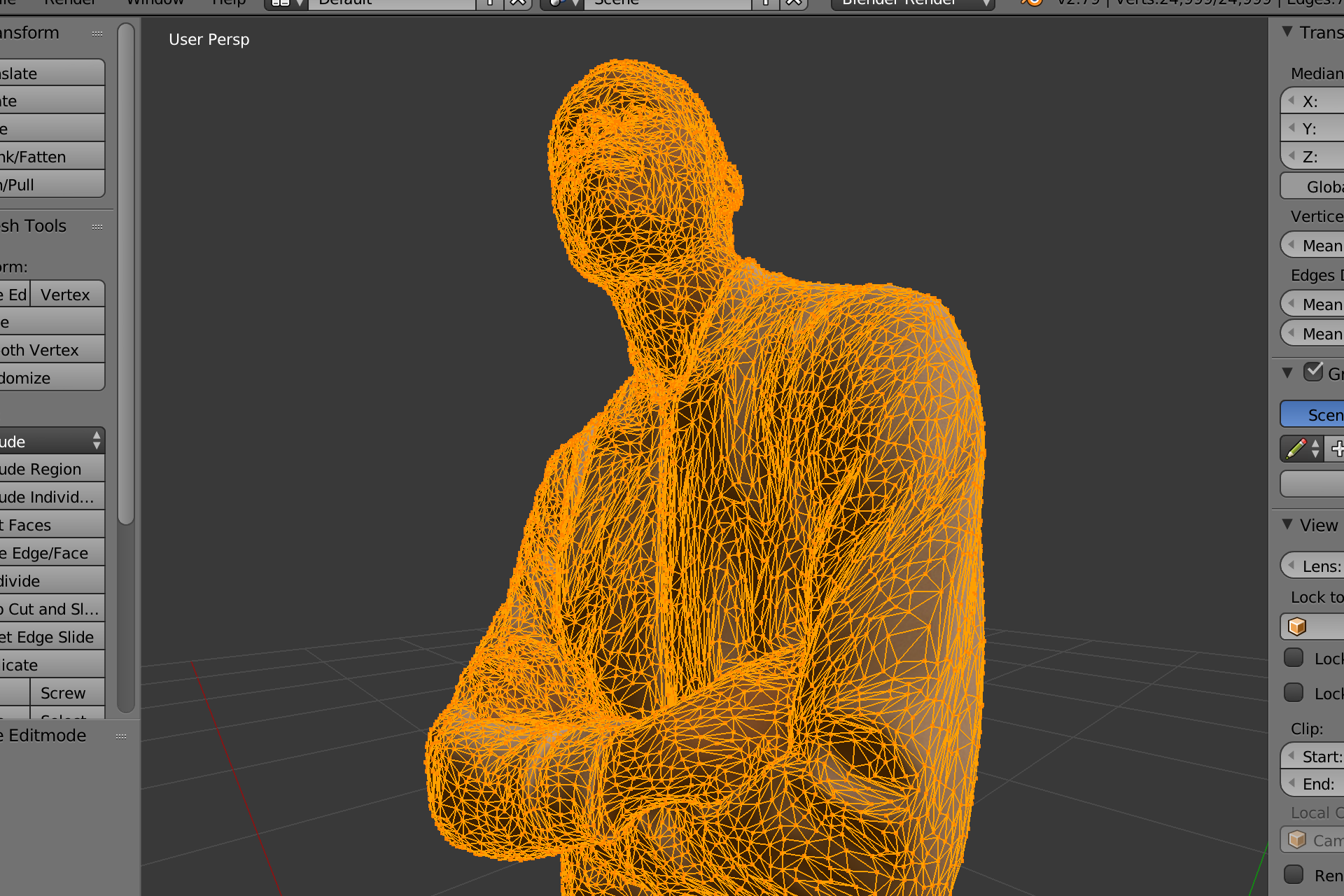This screenshot has height=896, width=1344.
Task: Click the Grease Pencil draw pencil icon
Action: click(x=1296, y=448)
